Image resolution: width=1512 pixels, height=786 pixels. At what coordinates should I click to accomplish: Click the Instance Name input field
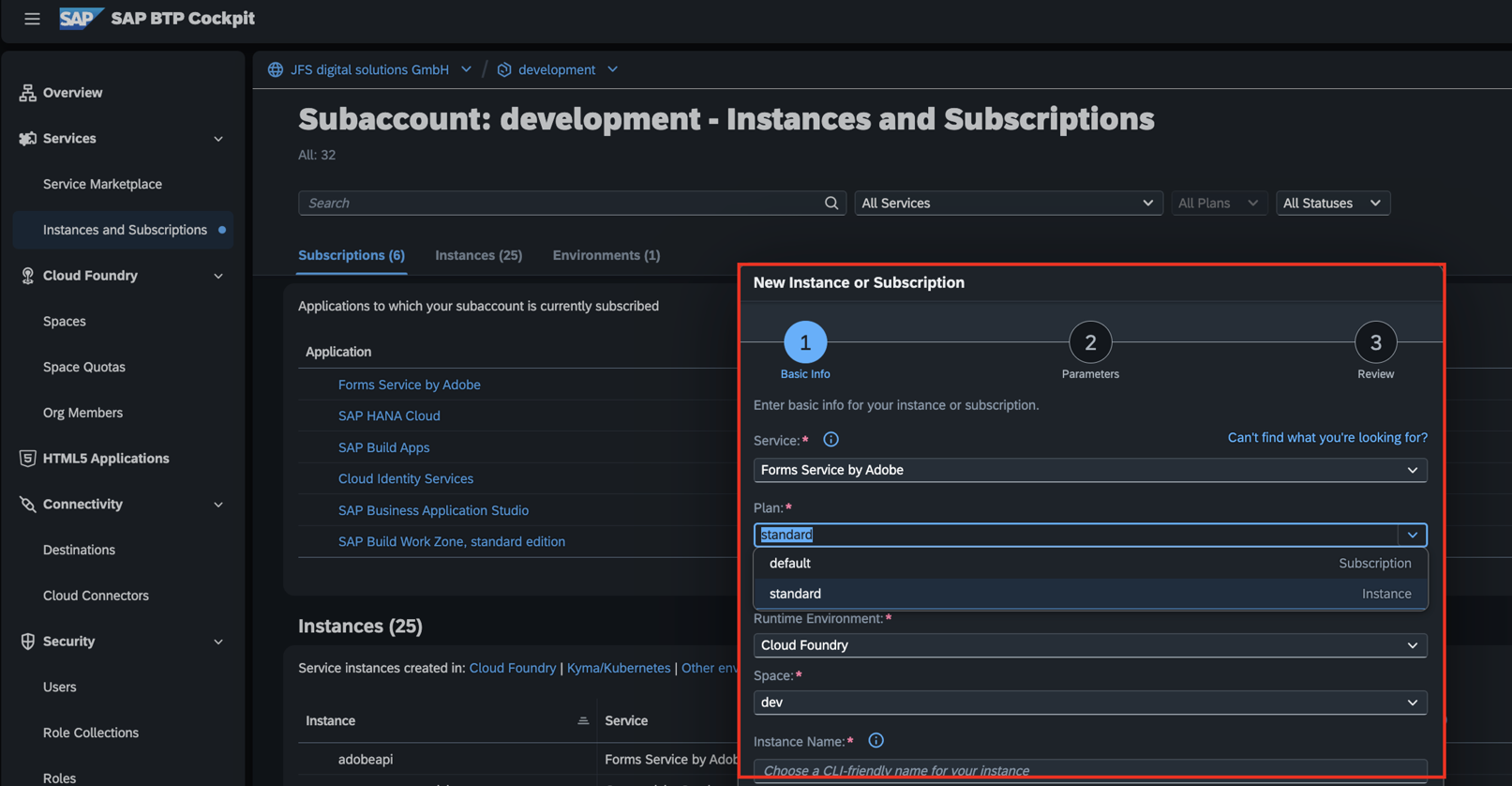[x=1089, y=770]
